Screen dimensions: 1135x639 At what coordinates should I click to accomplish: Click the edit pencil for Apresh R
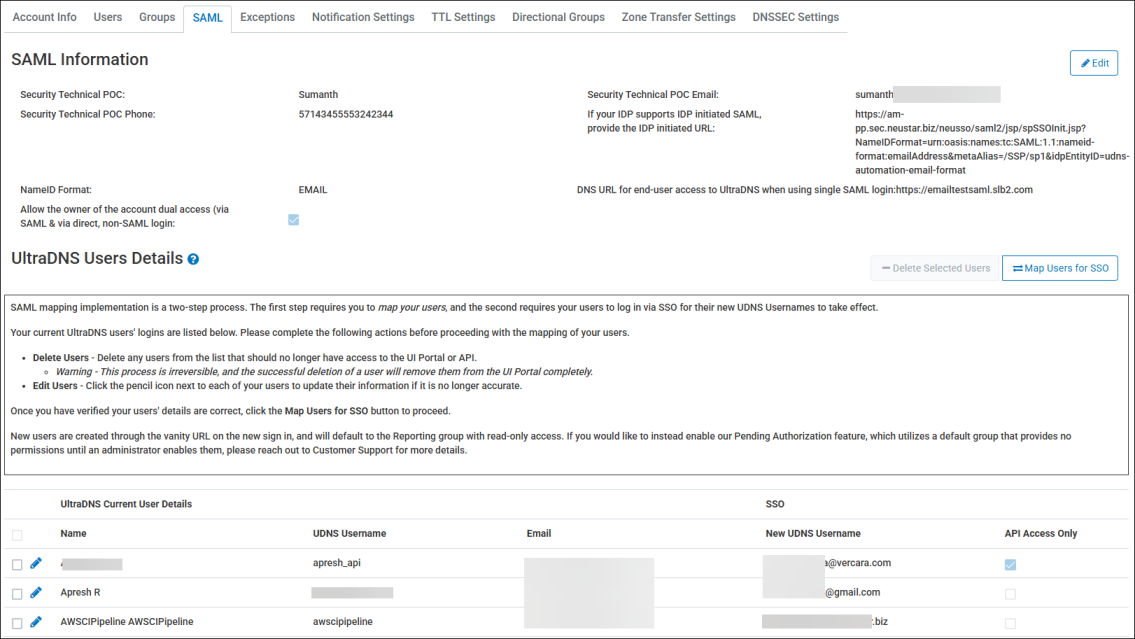point(36,592)
